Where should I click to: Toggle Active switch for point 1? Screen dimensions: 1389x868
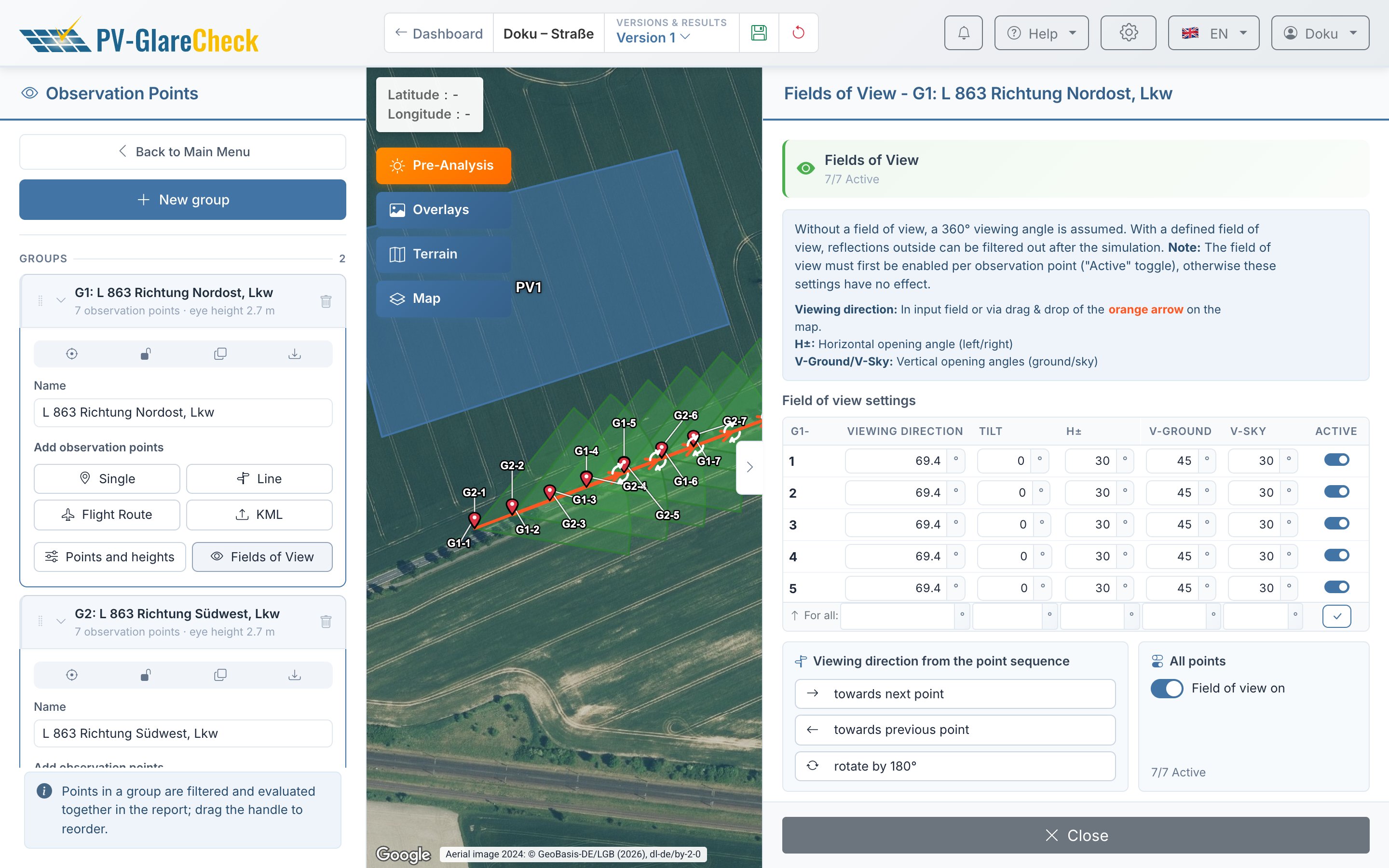(x=1336, y=461)
